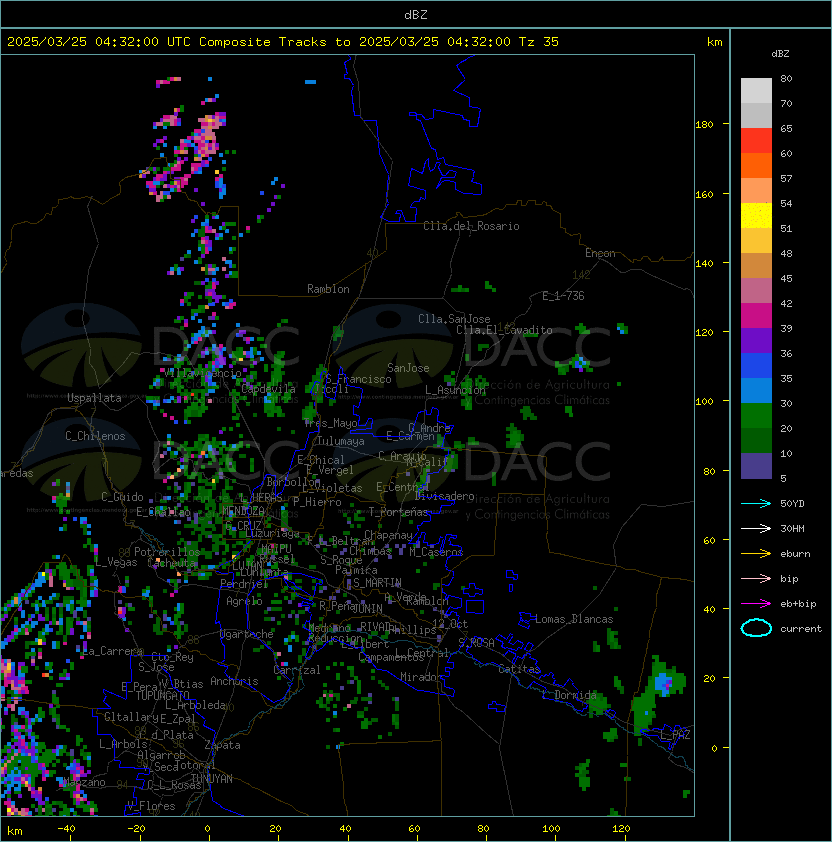Click the 'Ugarteche' map label
832x842 pixels.
coord(247,634)
